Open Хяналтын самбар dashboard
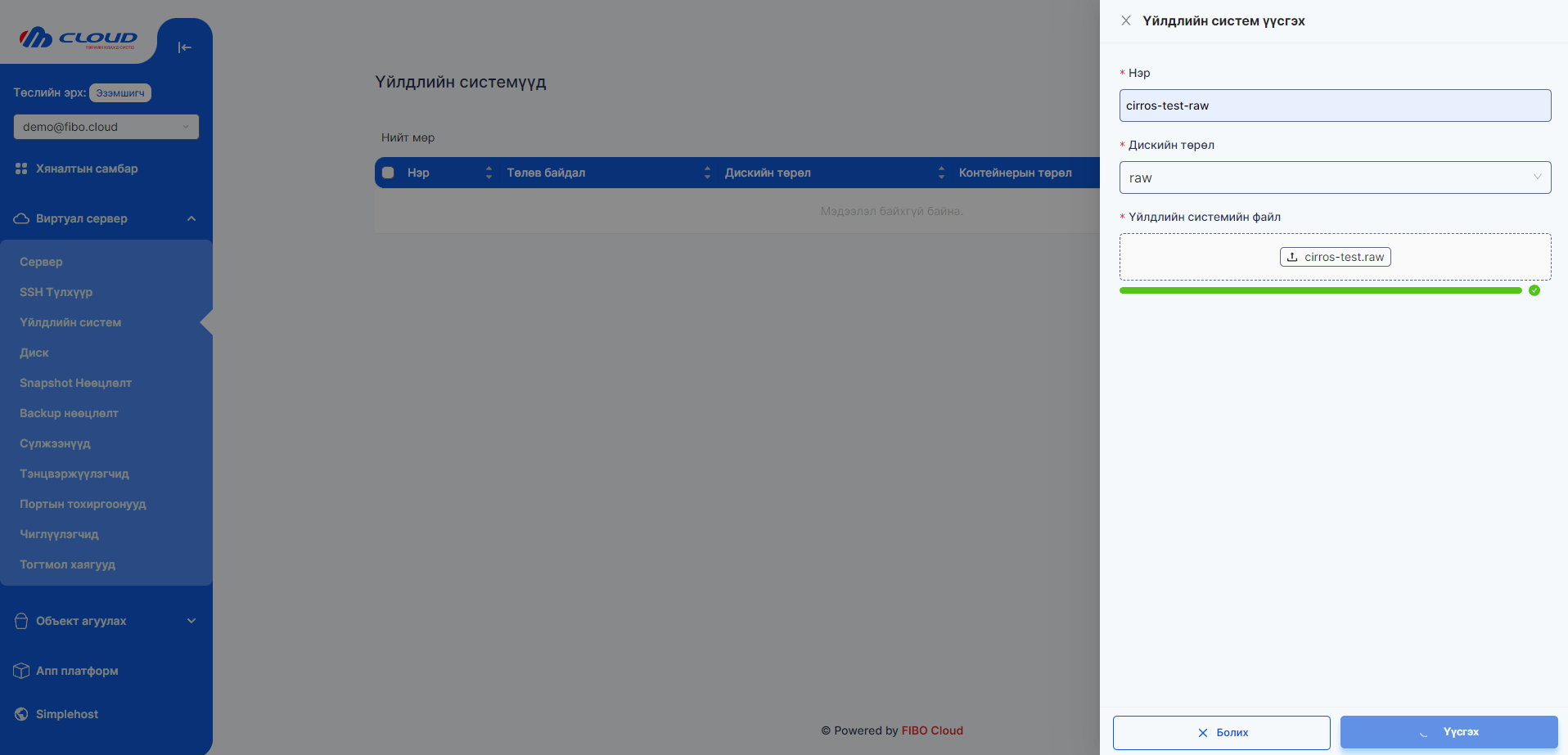The width and height of the screenshot is (1568, 755). coord(87,169)
